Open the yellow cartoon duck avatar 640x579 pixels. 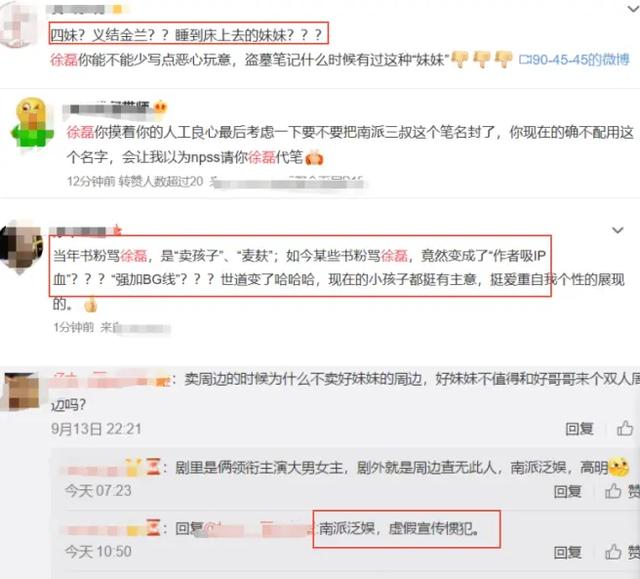point(32,122)
